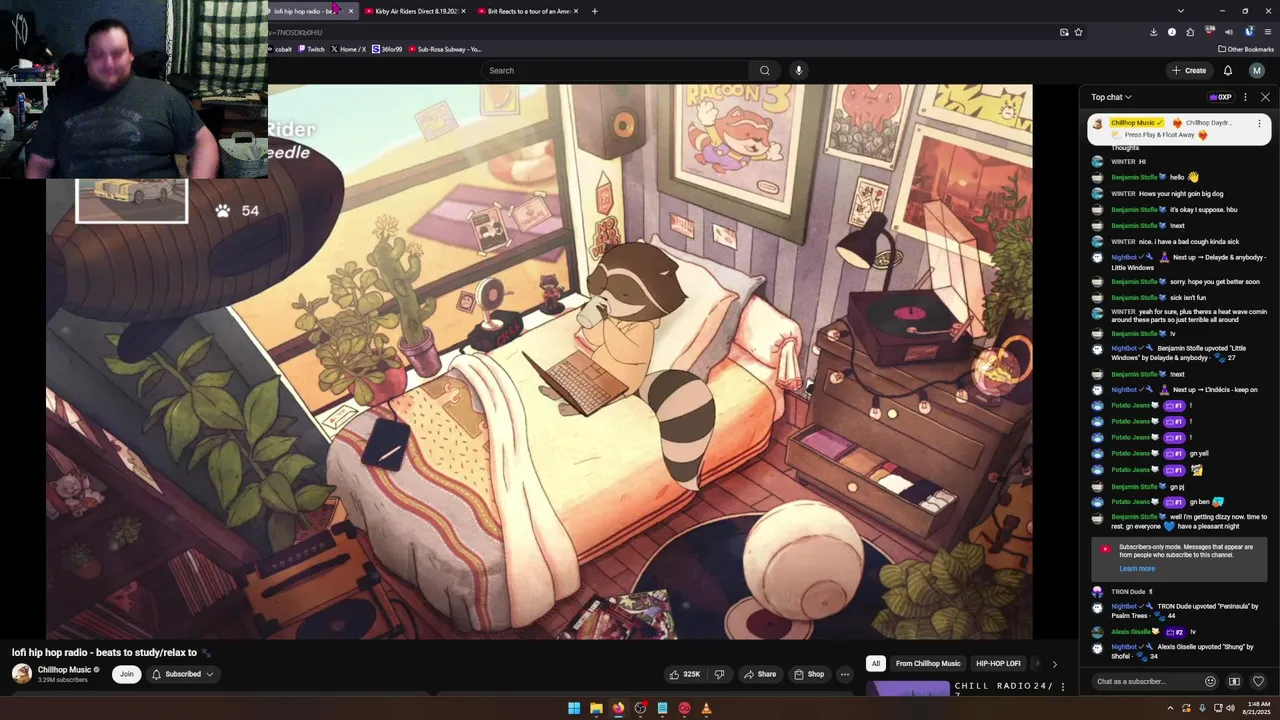Image resolution: width=1280 pixels, height=720 pixels.
Task: Toggle system volume icon in tray
Action: 1230,707
